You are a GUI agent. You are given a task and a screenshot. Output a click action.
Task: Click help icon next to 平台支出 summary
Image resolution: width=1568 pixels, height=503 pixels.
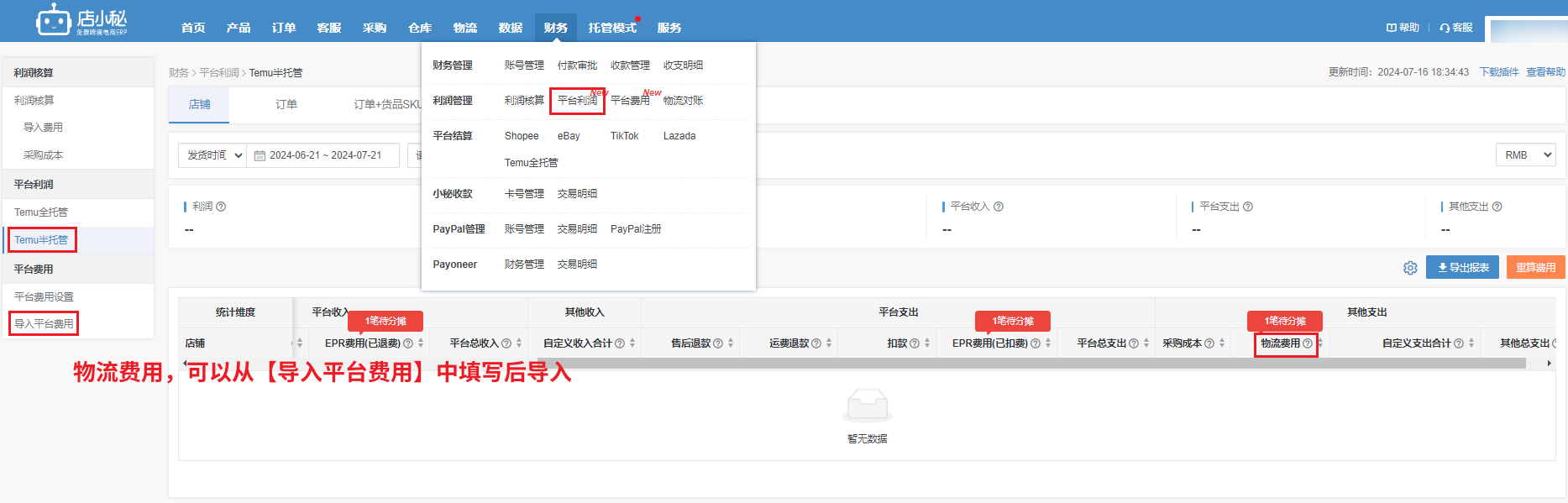click(x=1248, y=207)
